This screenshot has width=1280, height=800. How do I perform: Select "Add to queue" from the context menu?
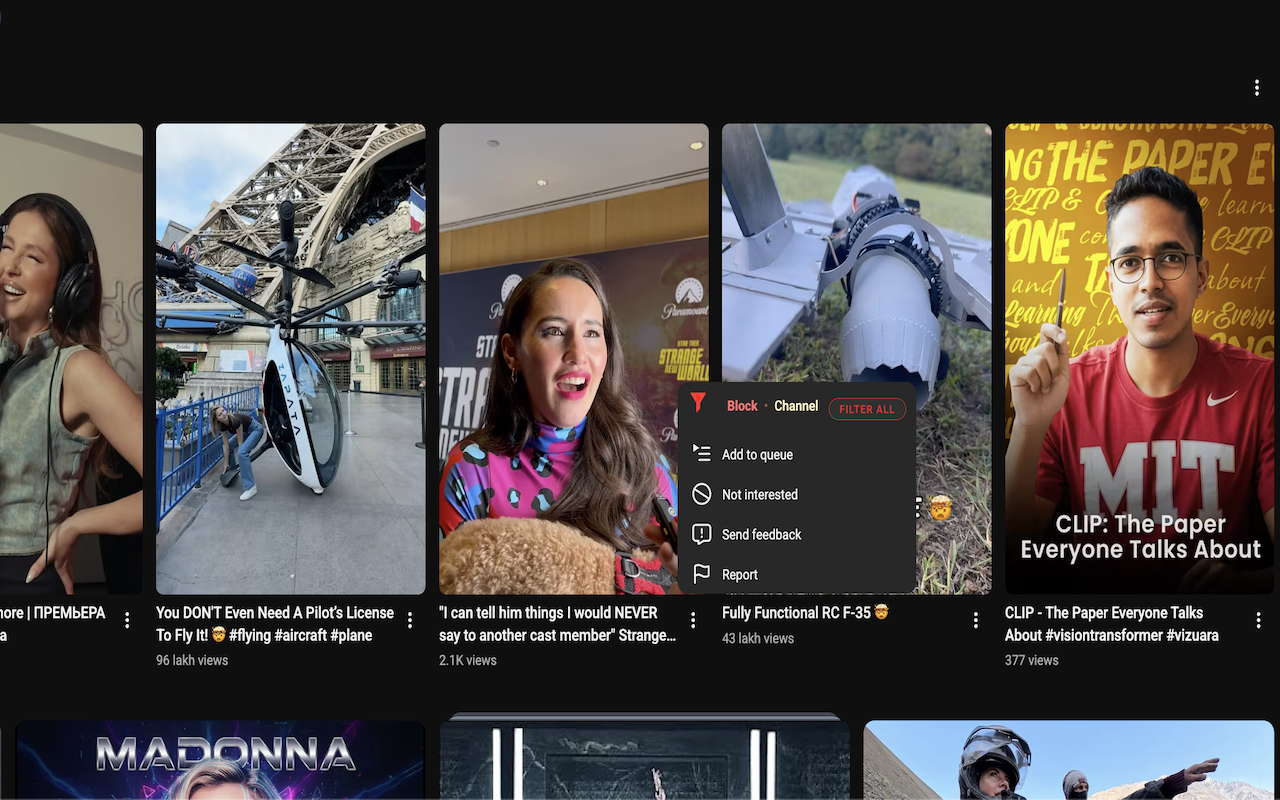(x=797, y=454)
